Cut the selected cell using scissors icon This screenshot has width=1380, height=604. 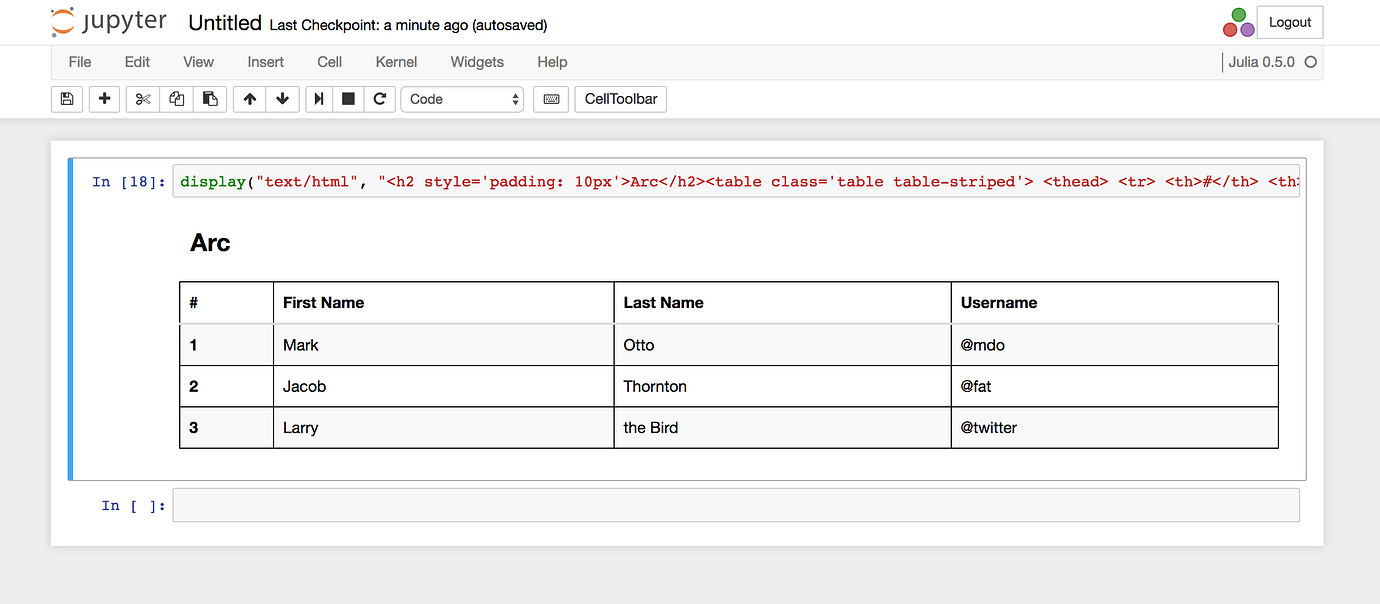(x=141, y=99)
